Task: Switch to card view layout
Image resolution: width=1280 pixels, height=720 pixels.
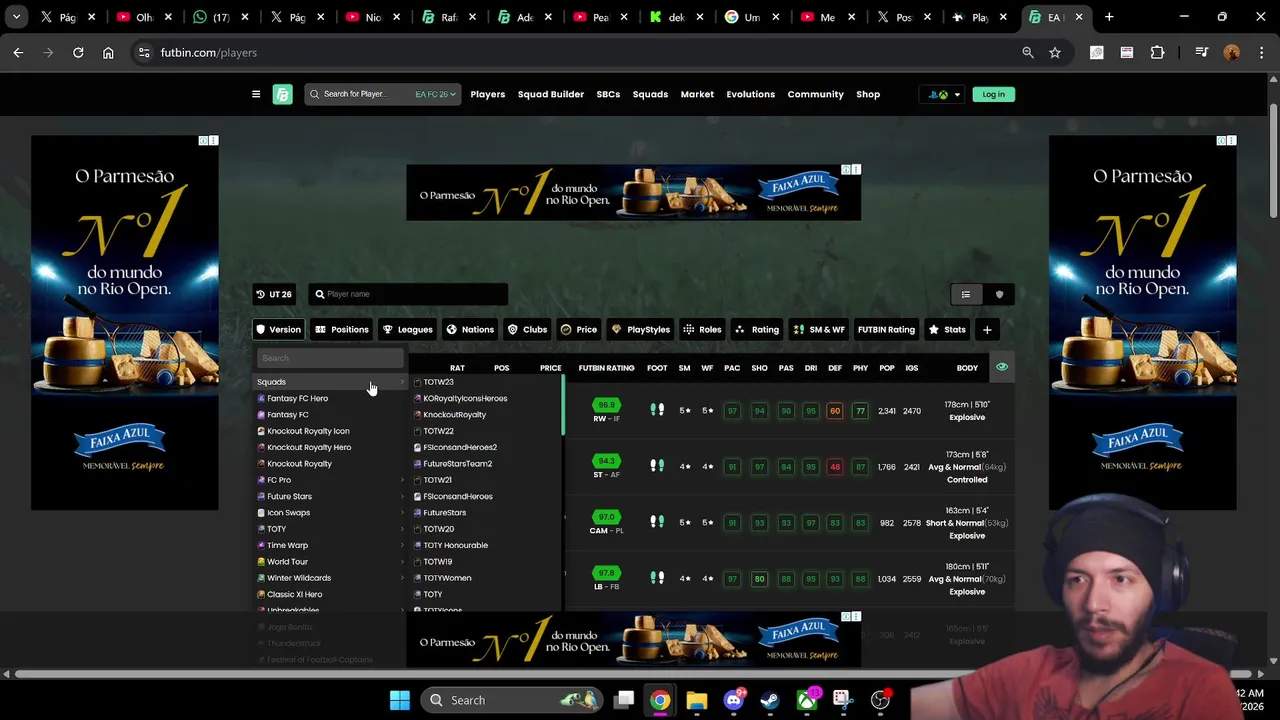Action: [x=999, y=294]
